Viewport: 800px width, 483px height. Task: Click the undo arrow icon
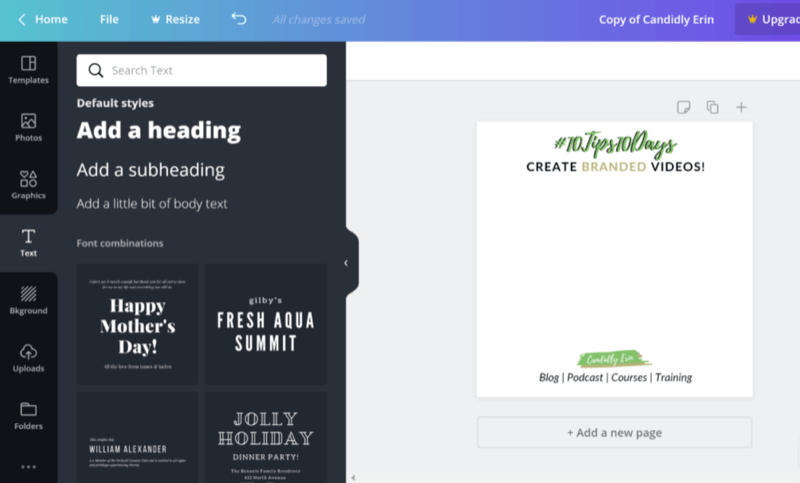pos(239,19)
